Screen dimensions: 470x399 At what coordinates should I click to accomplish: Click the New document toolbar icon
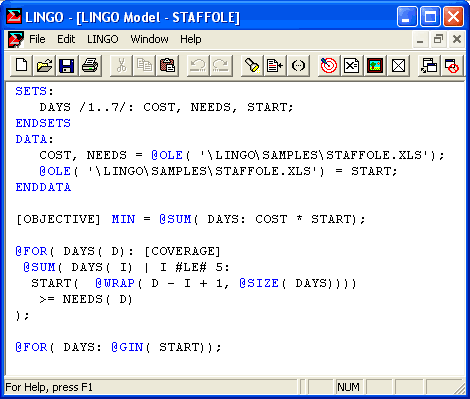(x=22, y=65)
